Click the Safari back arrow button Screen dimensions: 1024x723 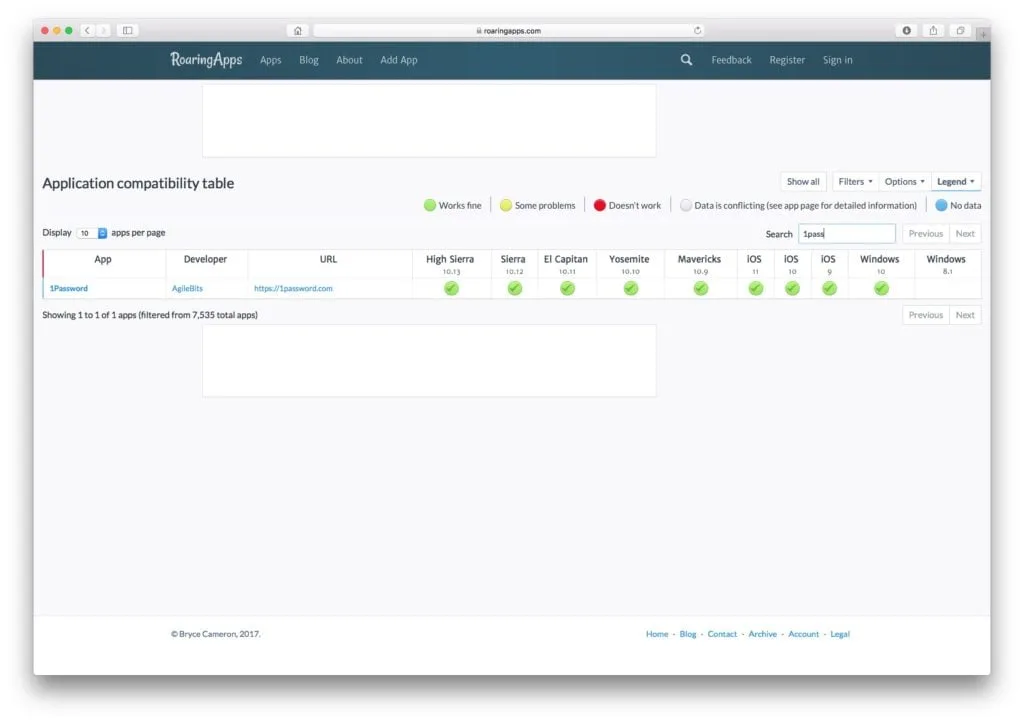click(x=87, y=31)
